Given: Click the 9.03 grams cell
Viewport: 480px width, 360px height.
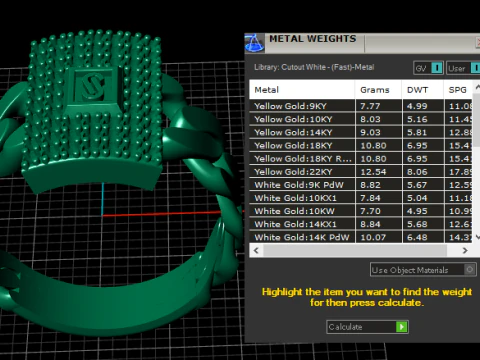Looking at the screenshot, I should pos(378,132).
